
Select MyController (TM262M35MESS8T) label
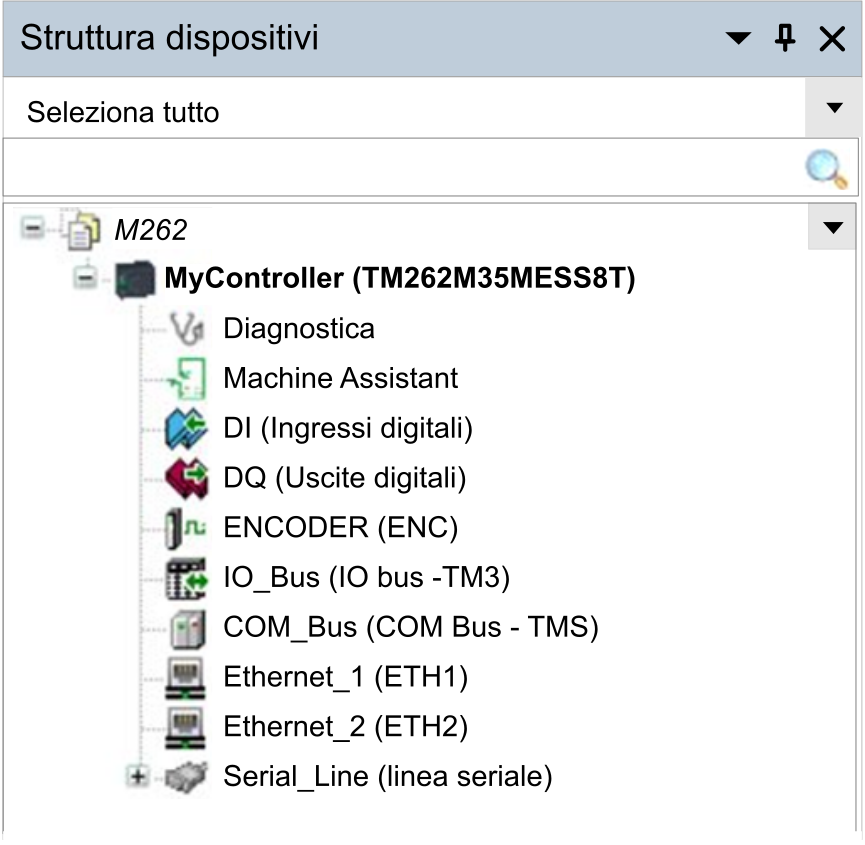(399, 279)
